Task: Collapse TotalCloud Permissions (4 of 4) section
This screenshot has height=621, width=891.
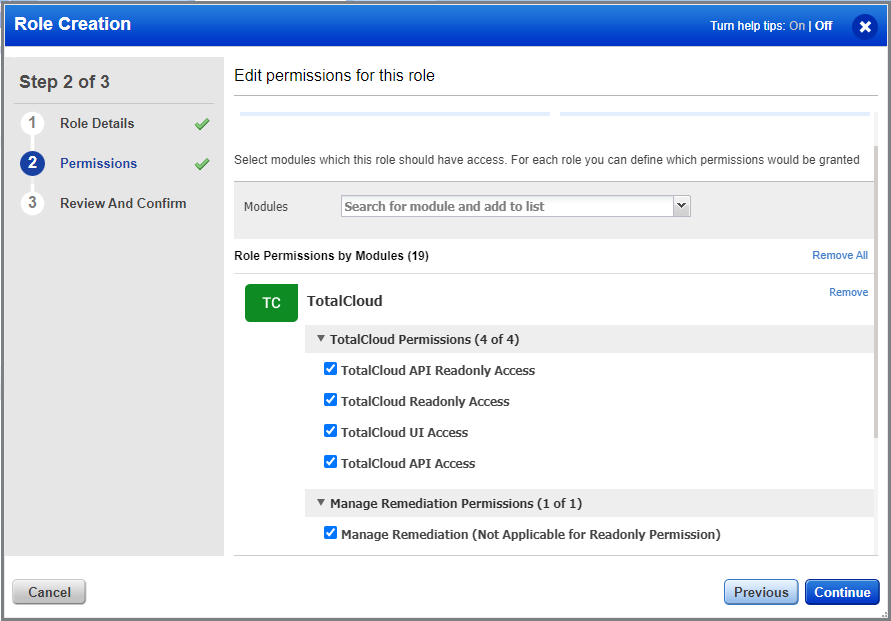Action: [320, 339]
